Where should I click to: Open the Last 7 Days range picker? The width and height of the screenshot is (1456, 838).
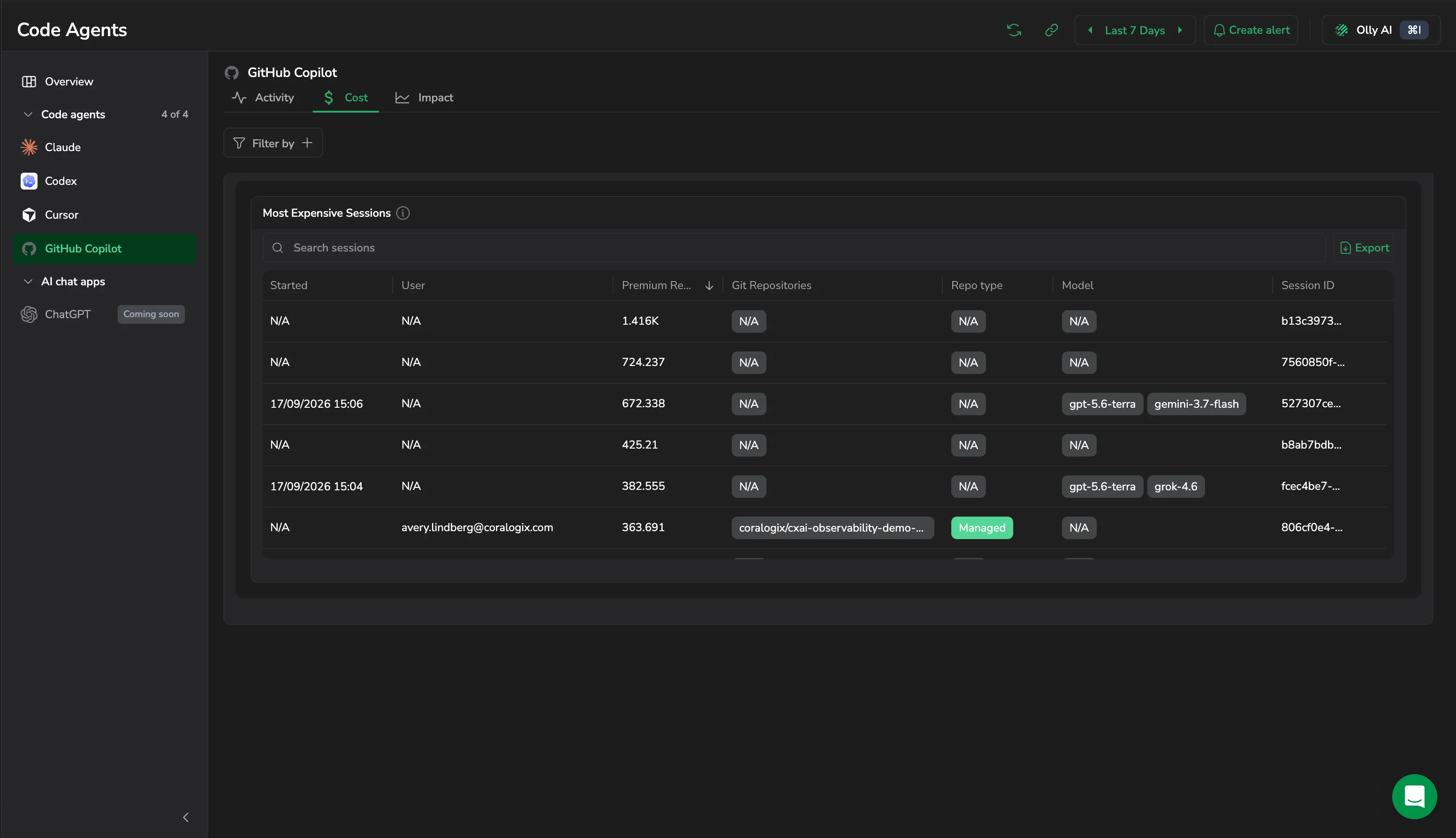point(1134,30)
